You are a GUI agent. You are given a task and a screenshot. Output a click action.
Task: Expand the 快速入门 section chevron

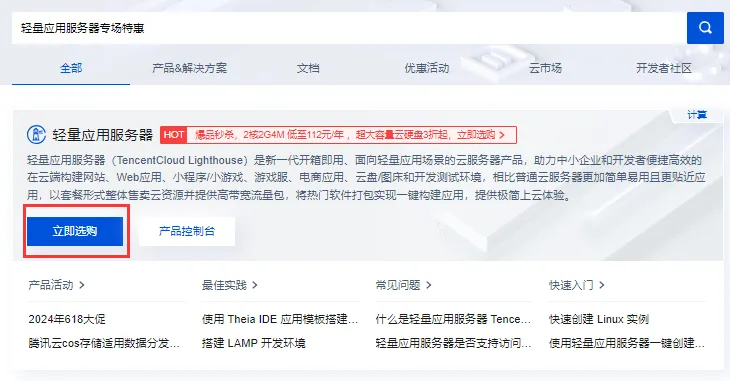pos(602,285)
